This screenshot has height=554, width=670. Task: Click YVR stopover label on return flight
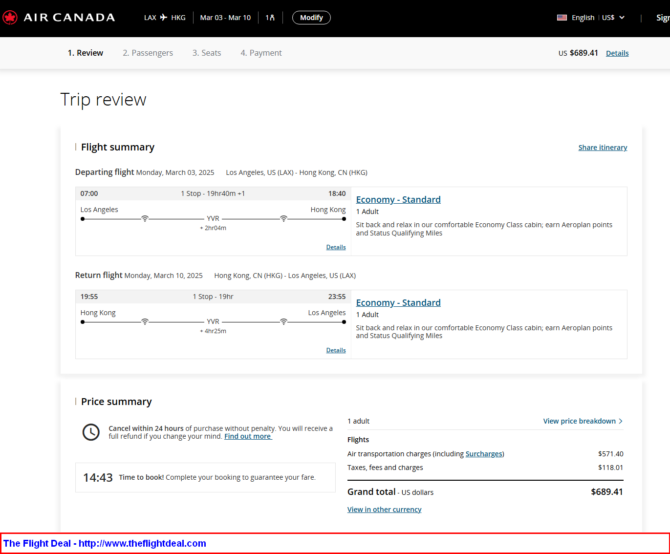(213, 322)
